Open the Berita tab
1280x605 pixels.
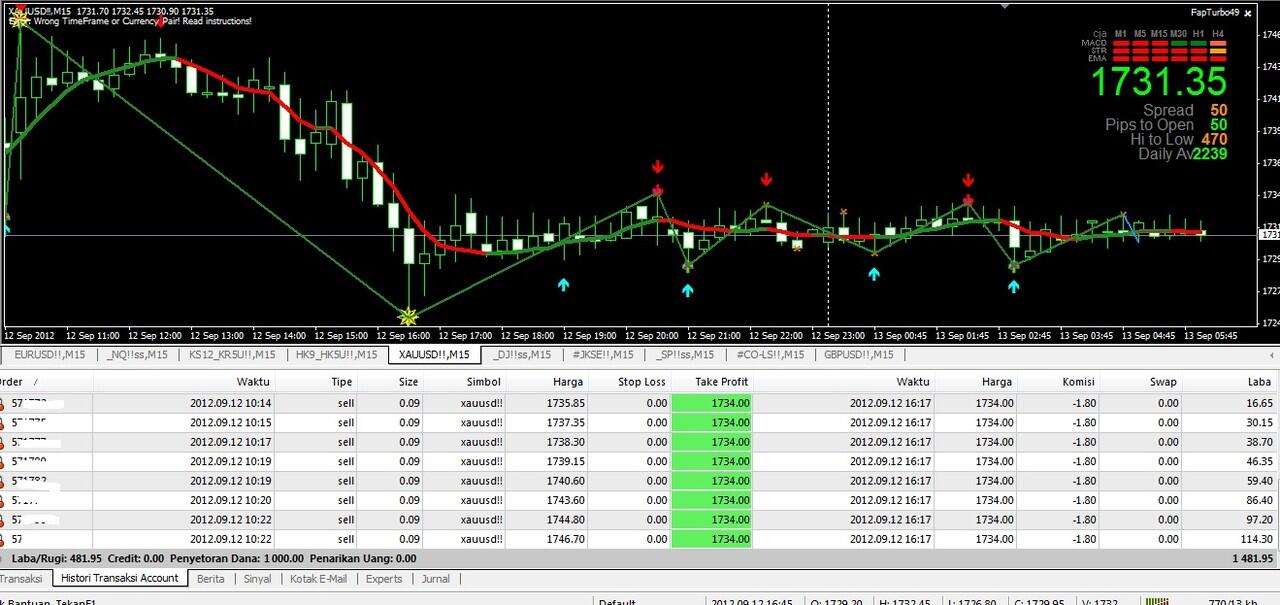click(x=210, y=578)
